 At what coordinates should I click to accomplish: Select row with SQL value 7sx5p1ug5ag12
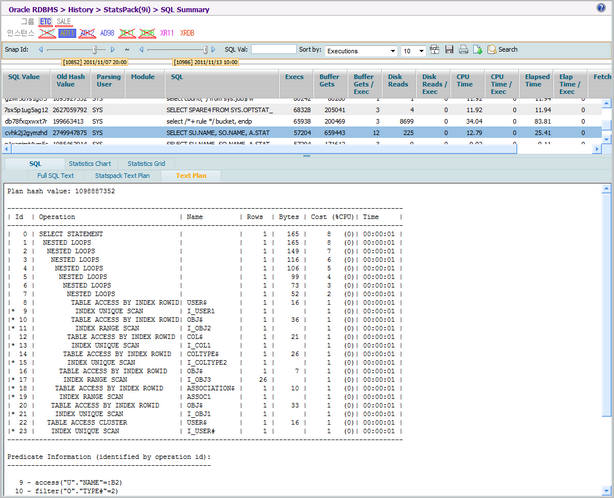[x=302, y=110]
